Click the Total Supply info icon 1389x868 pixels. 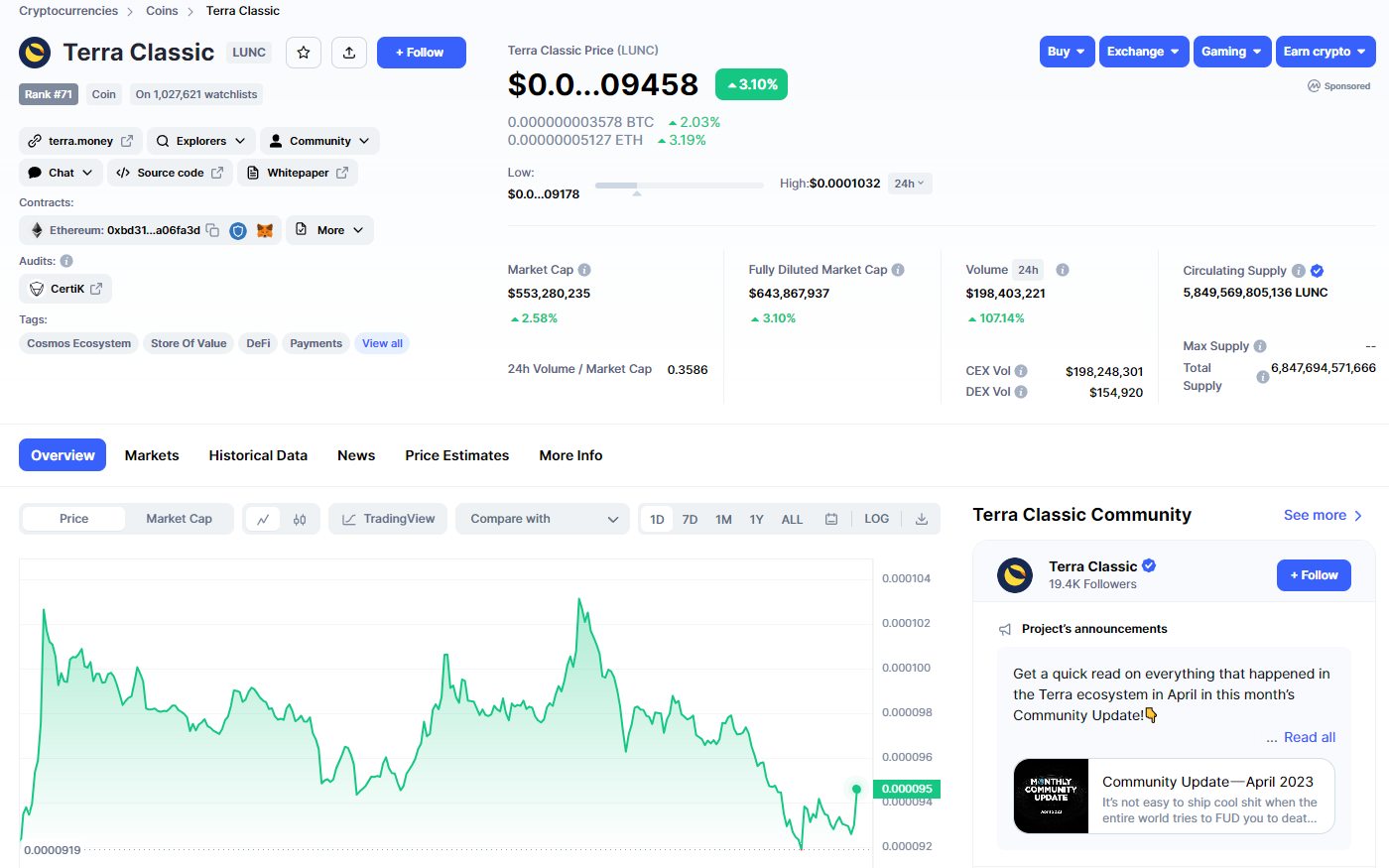pyautogui.click(x=1263, y=377)
